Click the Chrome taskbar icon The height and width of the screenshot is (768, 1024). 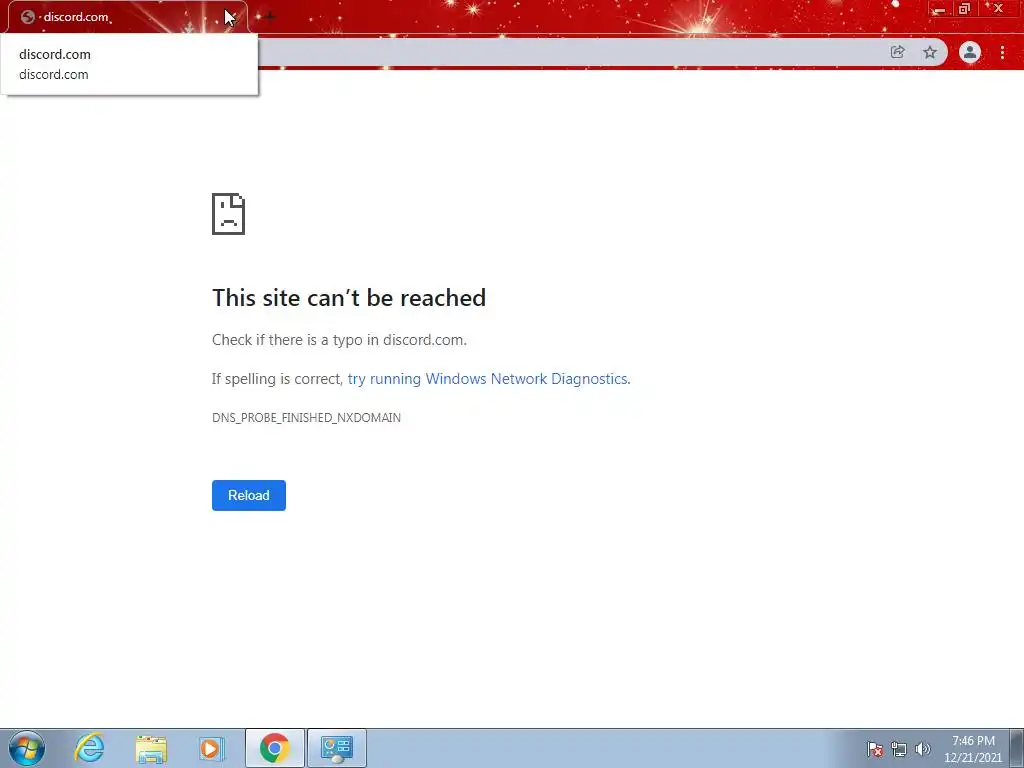click(274, 748)
